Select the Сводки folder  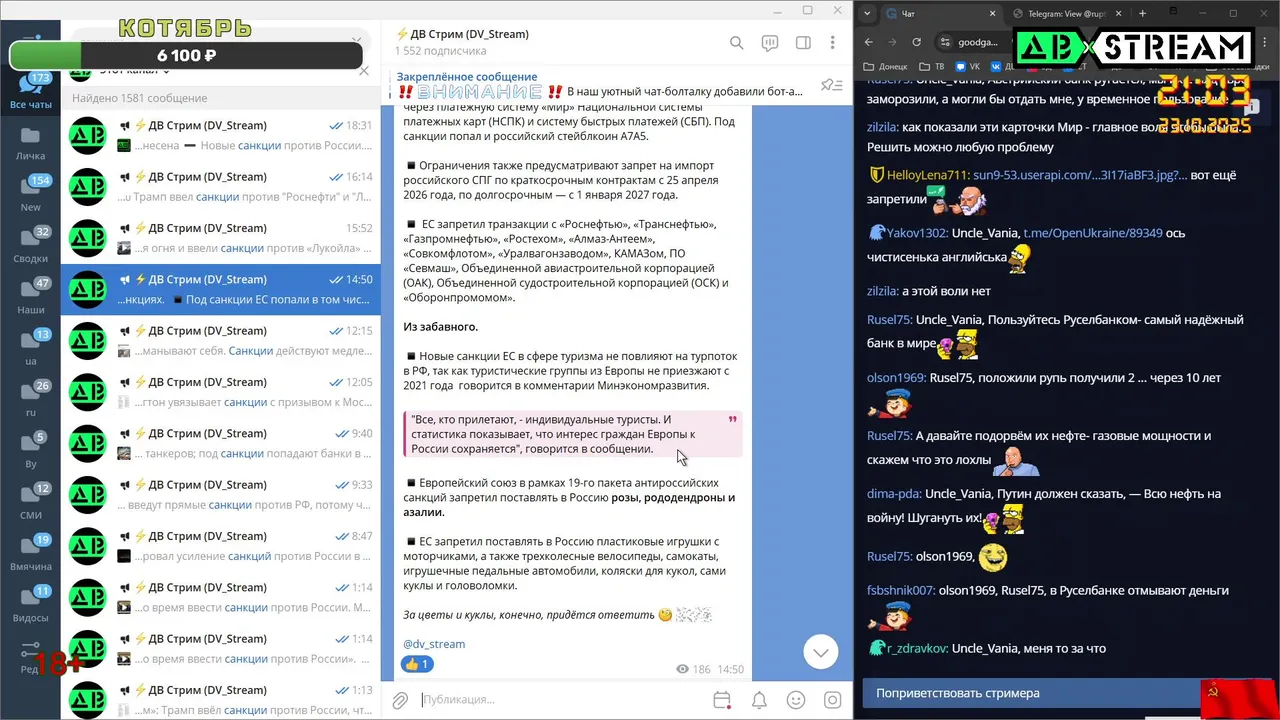pyautogui.click(x=31, y=245)
